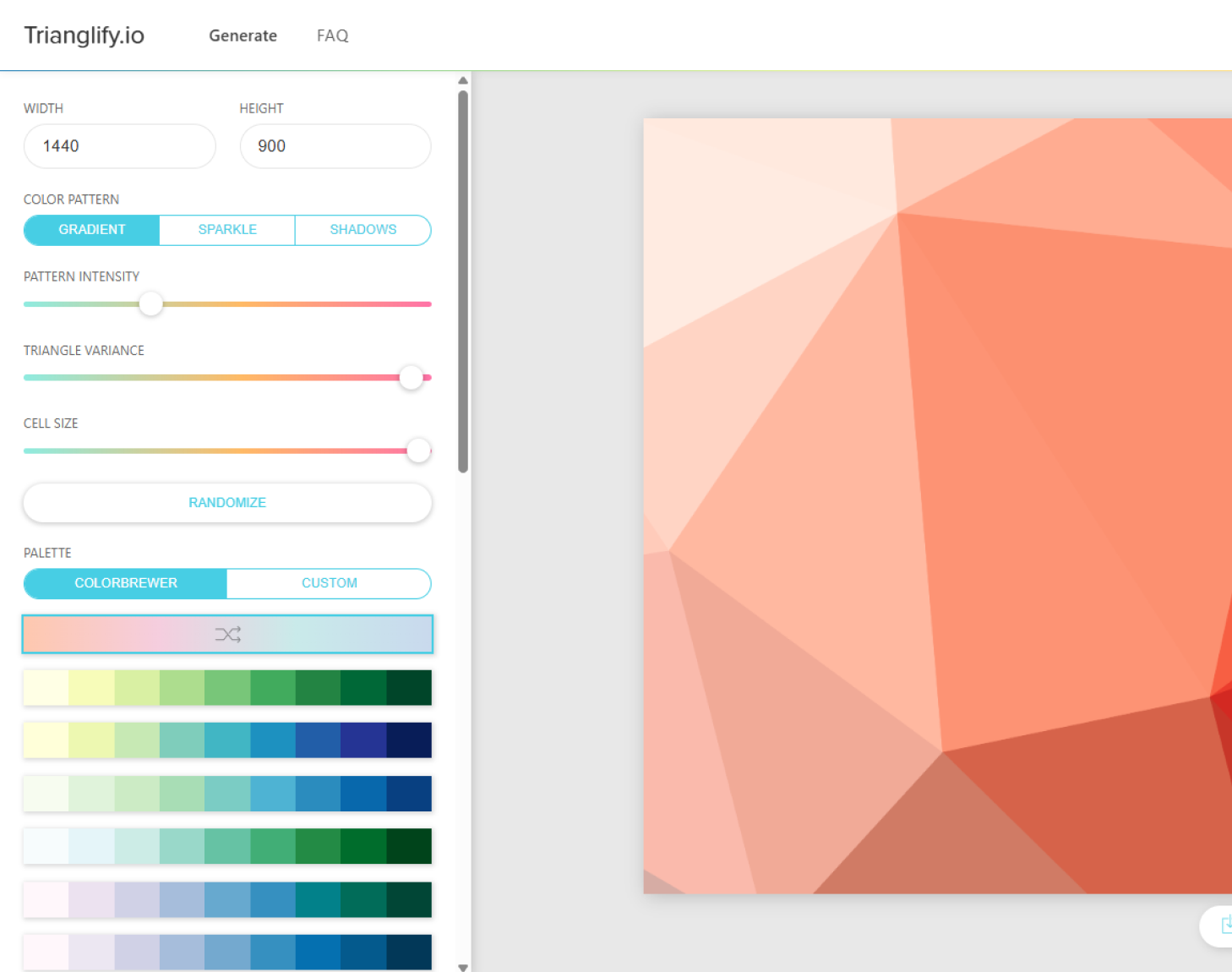Switch to the CUSTOM palette tab
1232x972 pixels.
click(x=329, y=583)
